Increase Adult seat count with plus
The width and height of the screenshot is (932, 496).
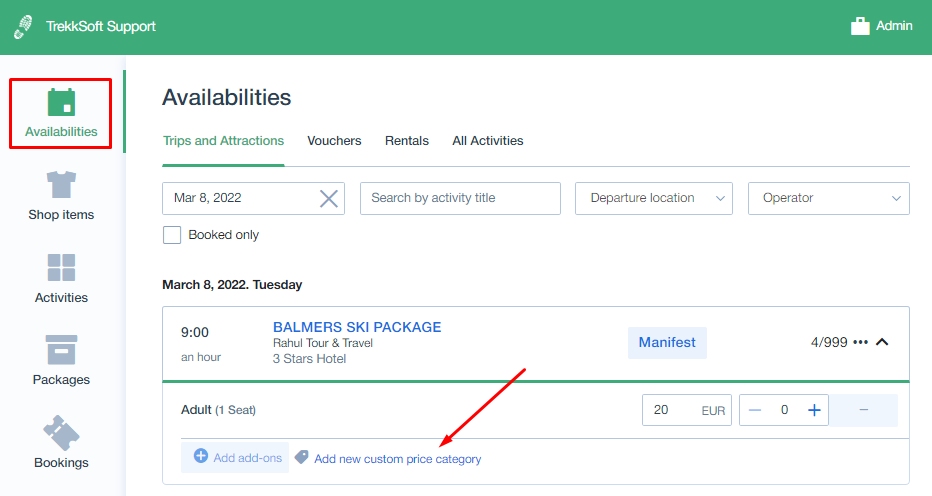tap(814, 410)
